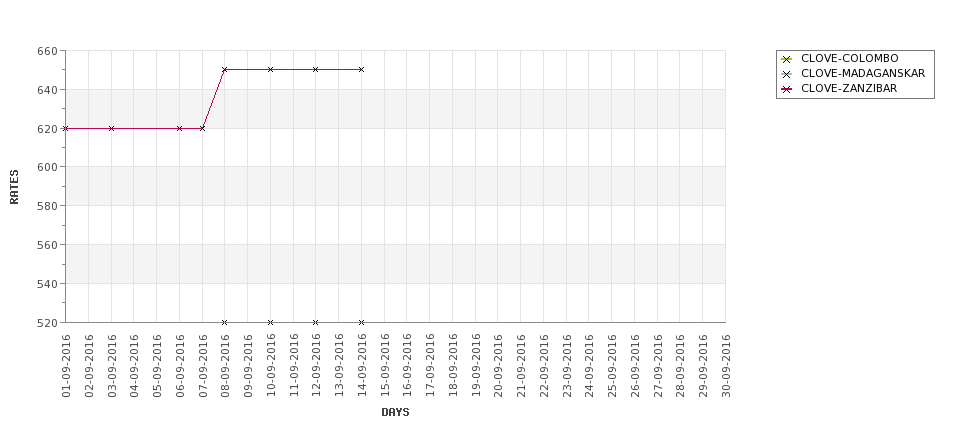The image size is (975, 429).
Task: Select the 650 data marker on 08-09-2016
Action: tap(224, 70)
